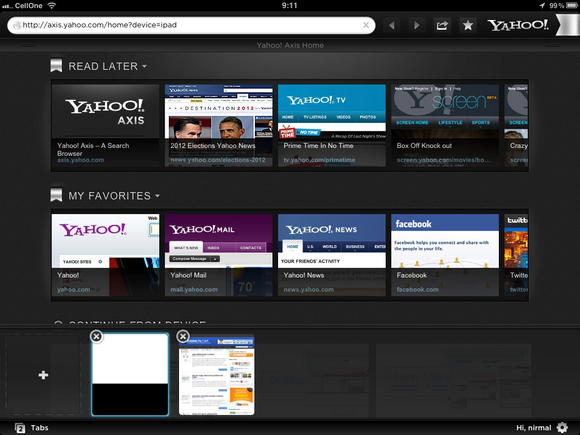This screenshot has height=435, width=580.
Task: Pull the silver ribbon tab at top right
Action: click(567, 25)
